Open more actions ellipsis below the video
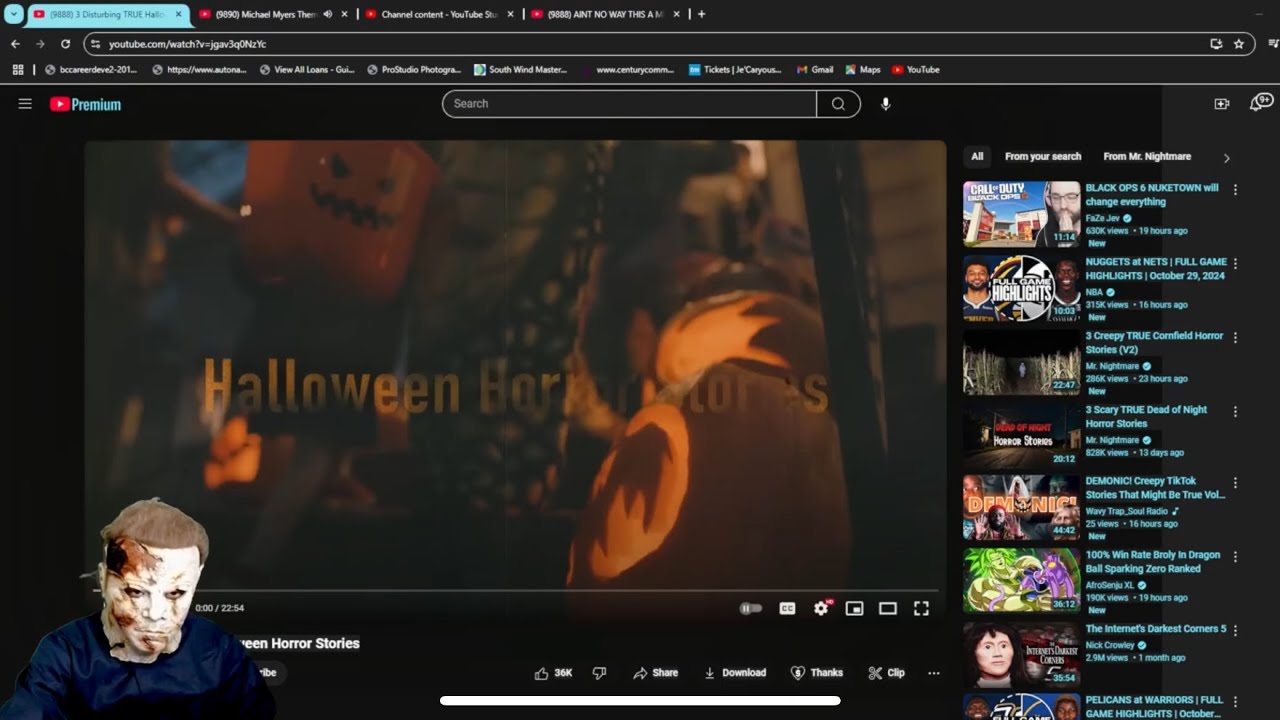 pyautogui.click(x=934, y=673)
